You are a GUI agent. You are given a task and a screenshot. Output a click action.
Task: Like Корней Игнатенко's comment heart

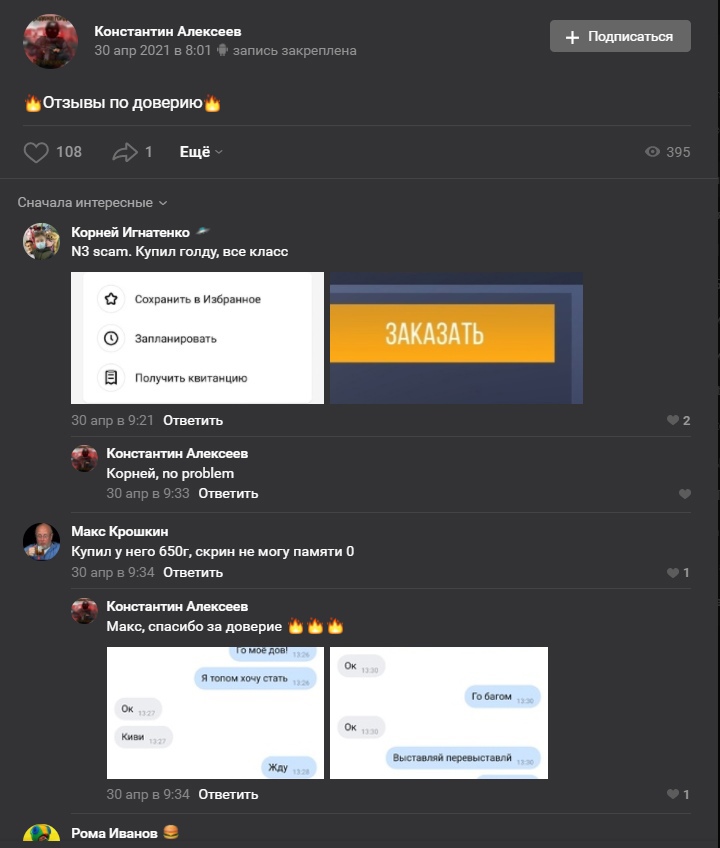point(672,420)
